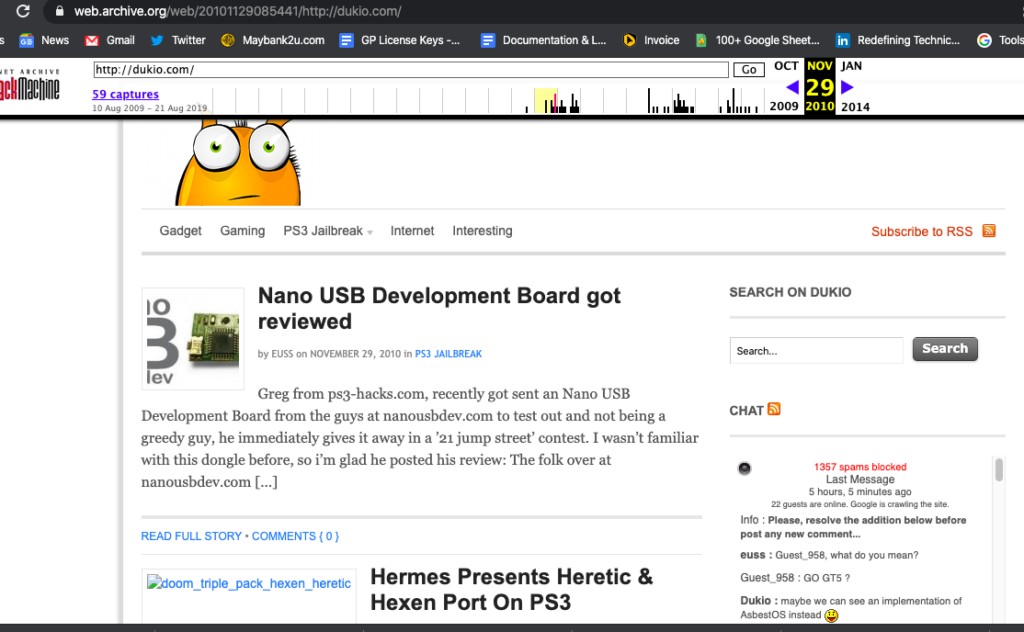Click the 'by EUSS on NOVEMBER 29, 2010' byline
The image size is (1024, 632).
tap(329, 354)
